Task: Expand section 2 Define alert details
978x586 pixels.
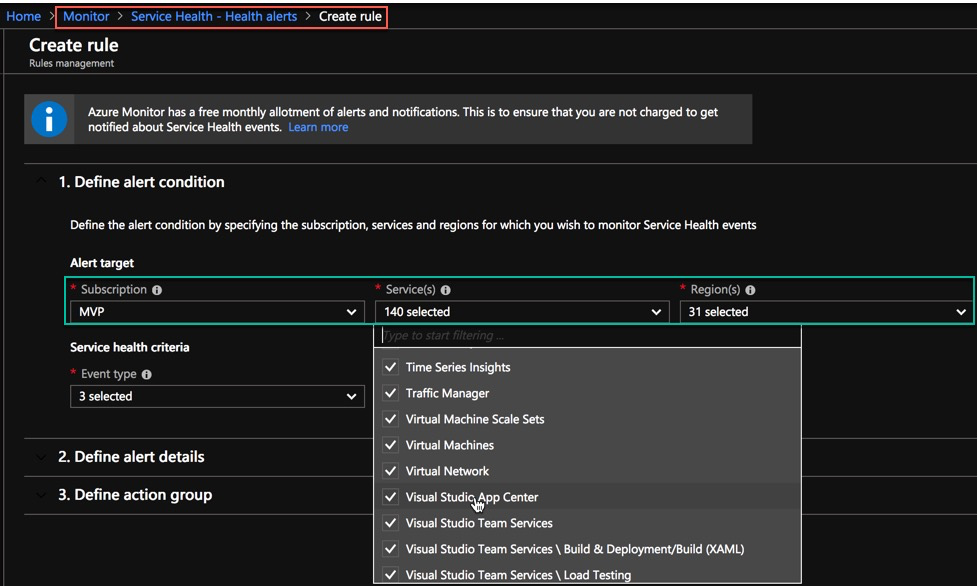Action: [x=131, y=457]
